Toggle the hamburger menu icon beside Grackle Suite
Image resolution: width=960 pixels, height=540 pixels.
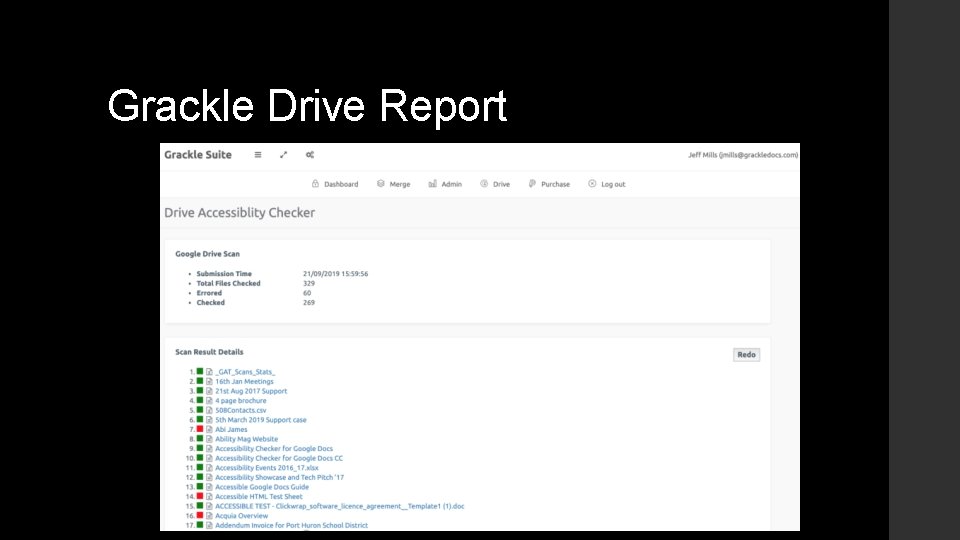(258, 155)
